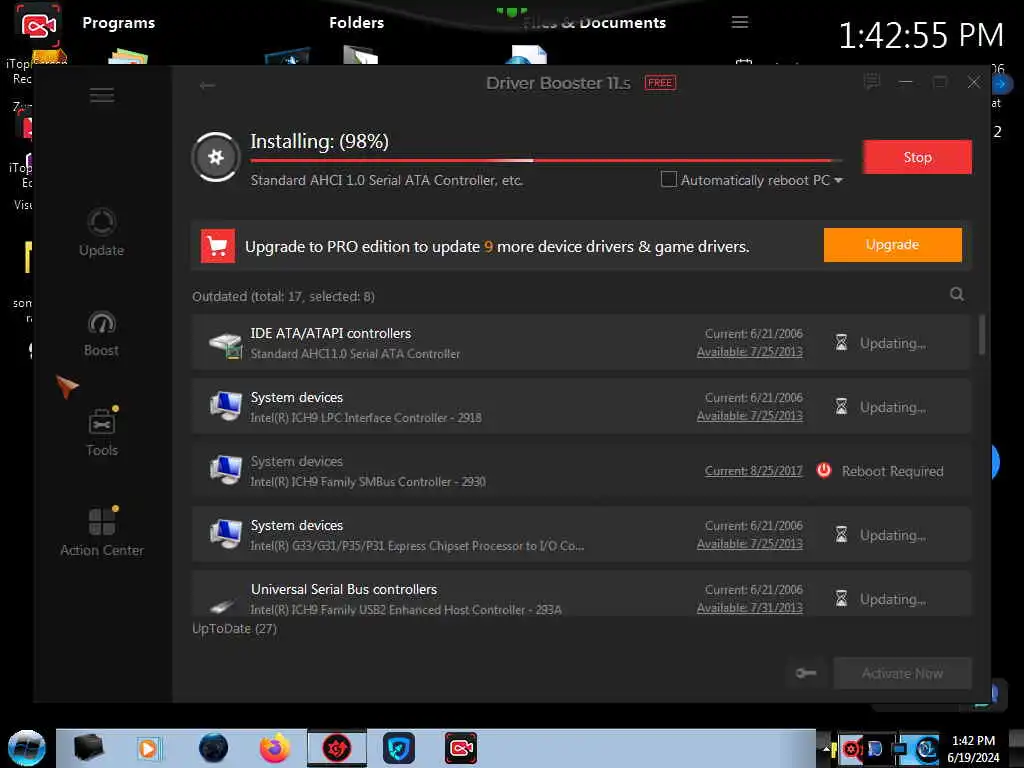Click the Outdated total 17 header

click(x=283, y=296)
